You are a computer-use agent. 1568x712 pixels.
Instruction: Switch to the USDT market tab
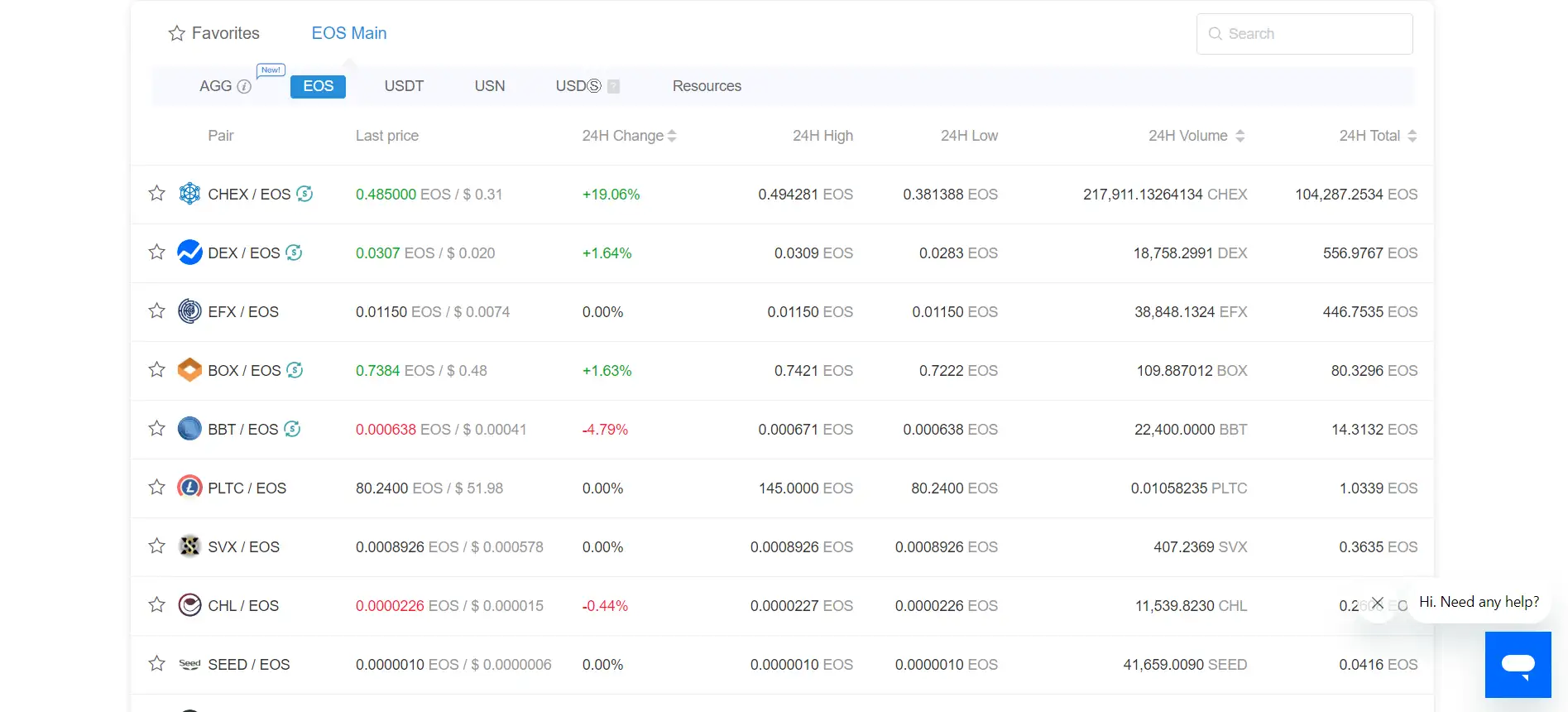[x=404, y=86]
